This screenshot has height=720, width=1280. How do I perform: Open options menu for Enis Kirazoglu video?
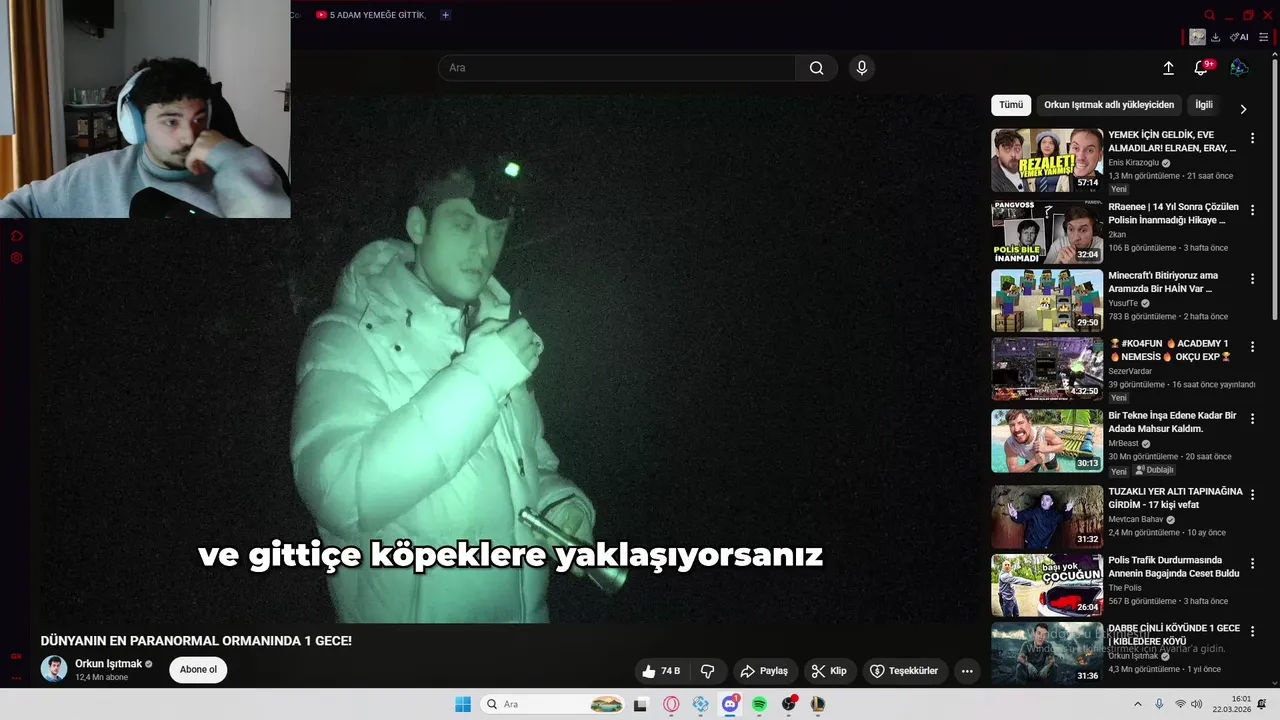(x=1252, y=138)
